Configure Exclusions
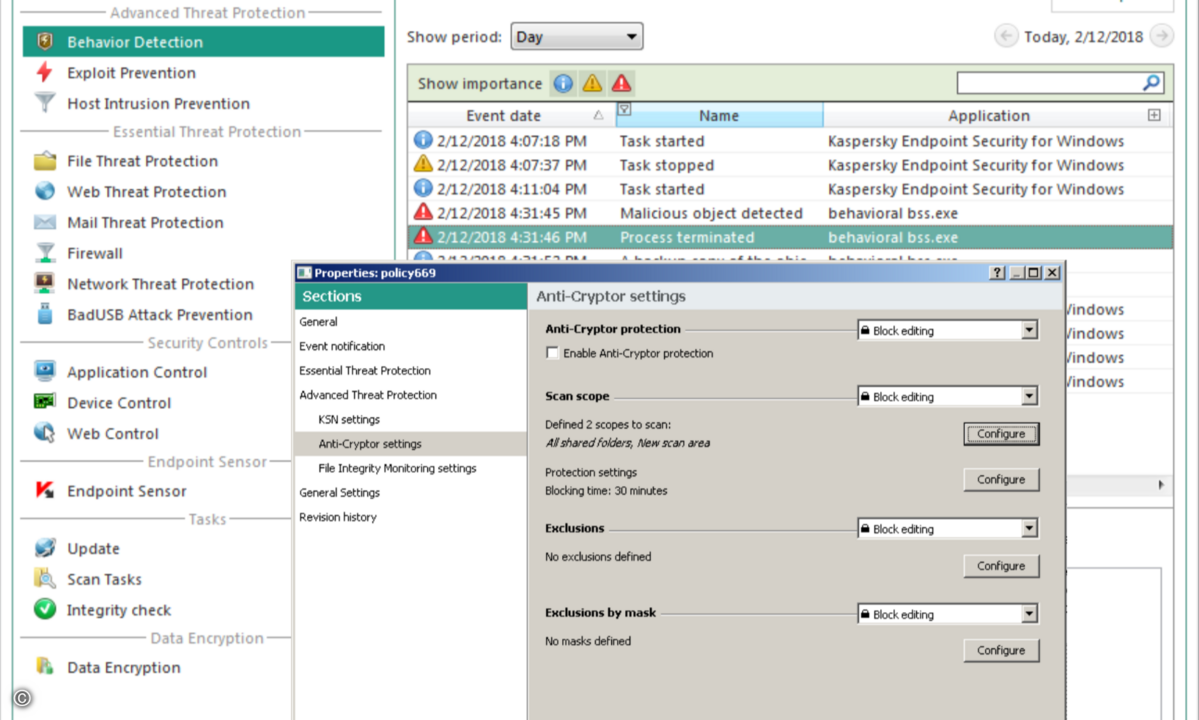The height and width of the screenshot is (720, 1199). pos(1001,566)
